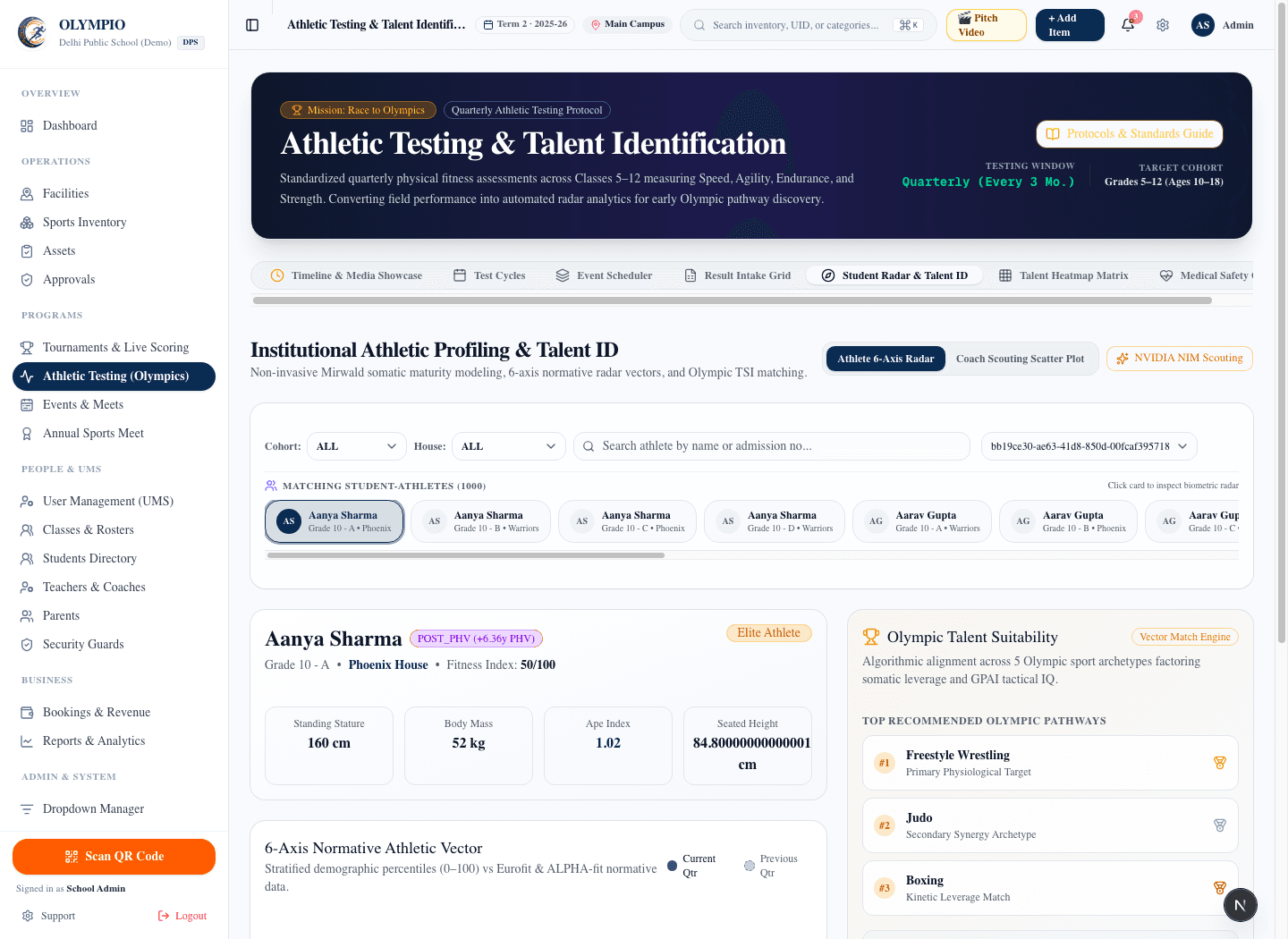Click the Pitch Video button
1288x939 pixels.
pos(987,25)
